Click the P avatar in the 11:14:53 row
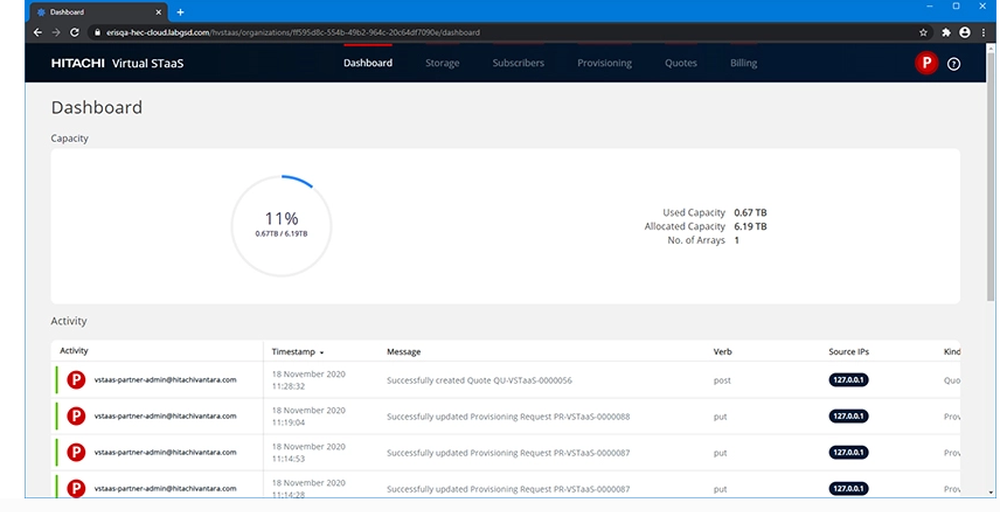Image resolution: width=1000 pixels, height=512 pixels. point(77,453)
